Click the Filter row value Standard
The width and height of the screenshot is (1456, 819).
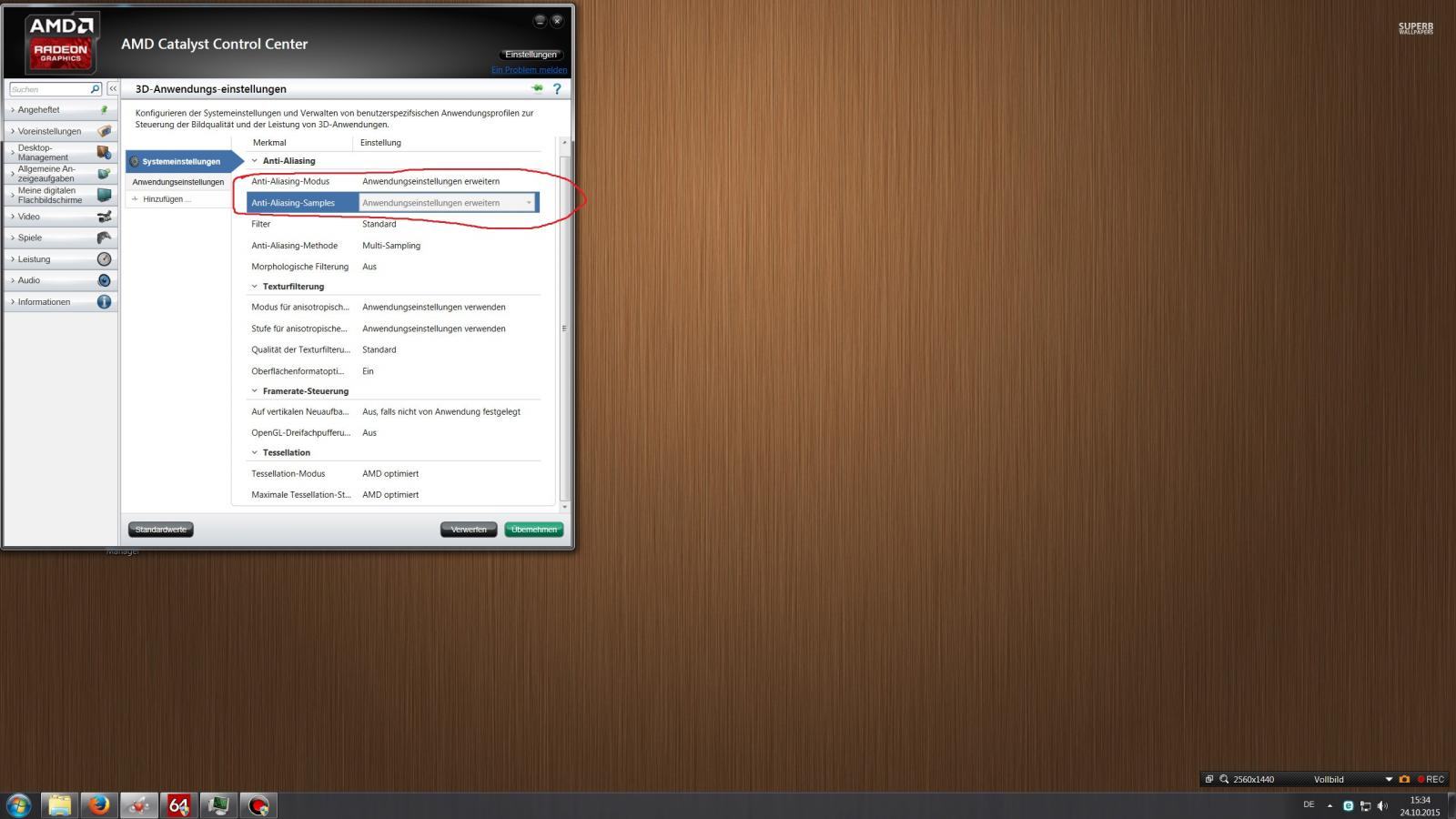click(x=379, y=224)
